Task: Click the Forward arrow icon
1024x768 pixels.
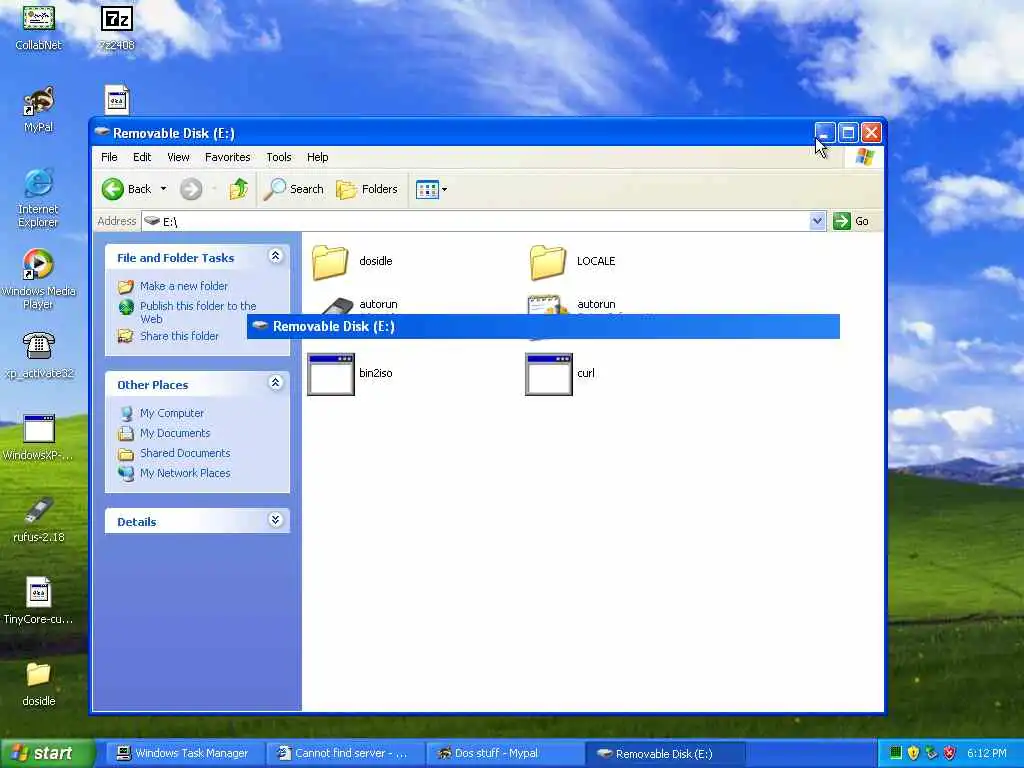Action: coord(191,189)
